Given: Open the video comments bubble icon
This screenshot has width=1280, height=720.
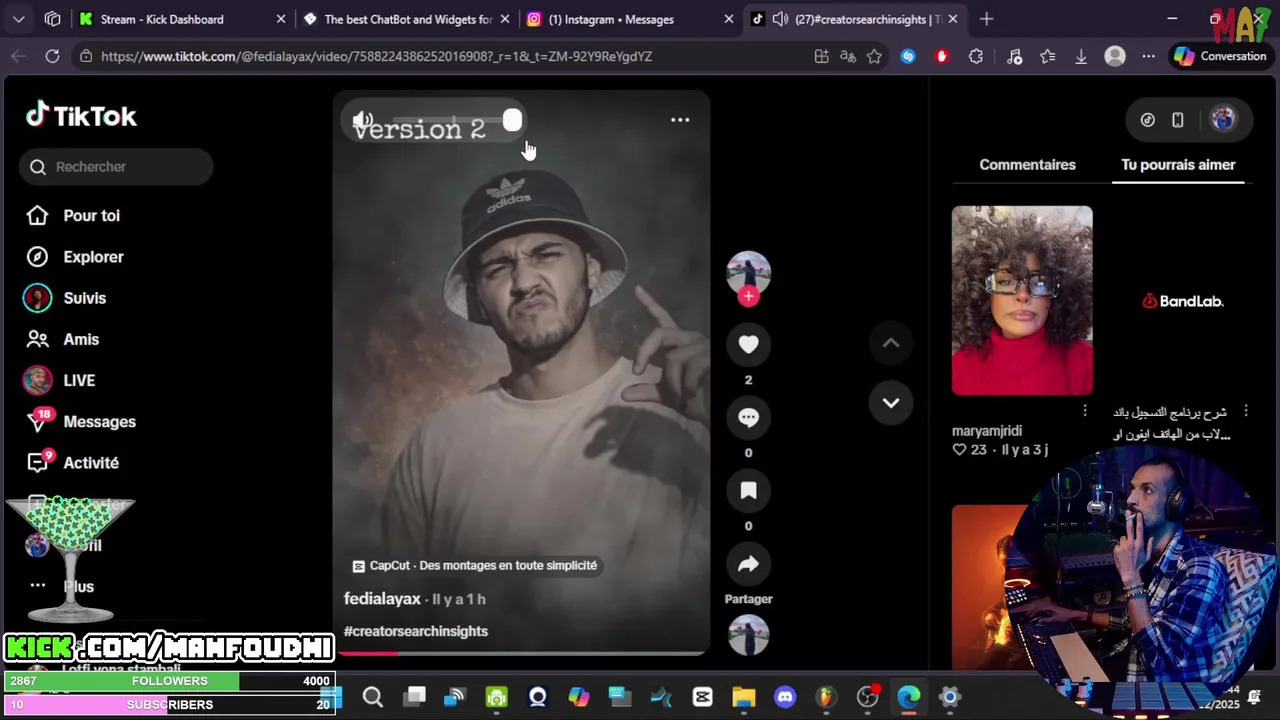Looking at the screenshot, I should (x=748, y=417).
